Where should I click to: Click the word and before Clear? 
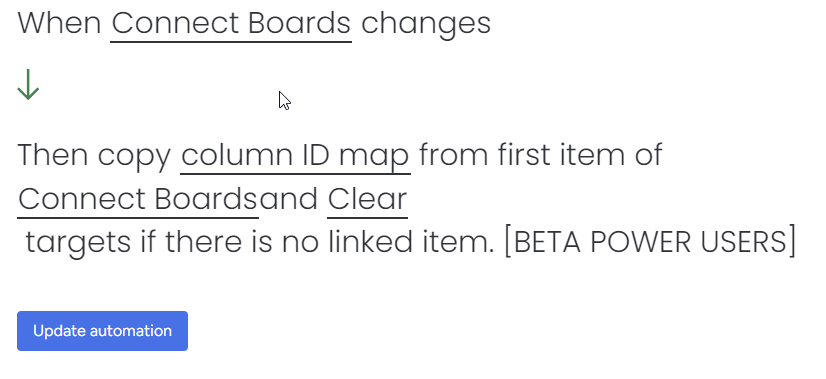(289, 199)
